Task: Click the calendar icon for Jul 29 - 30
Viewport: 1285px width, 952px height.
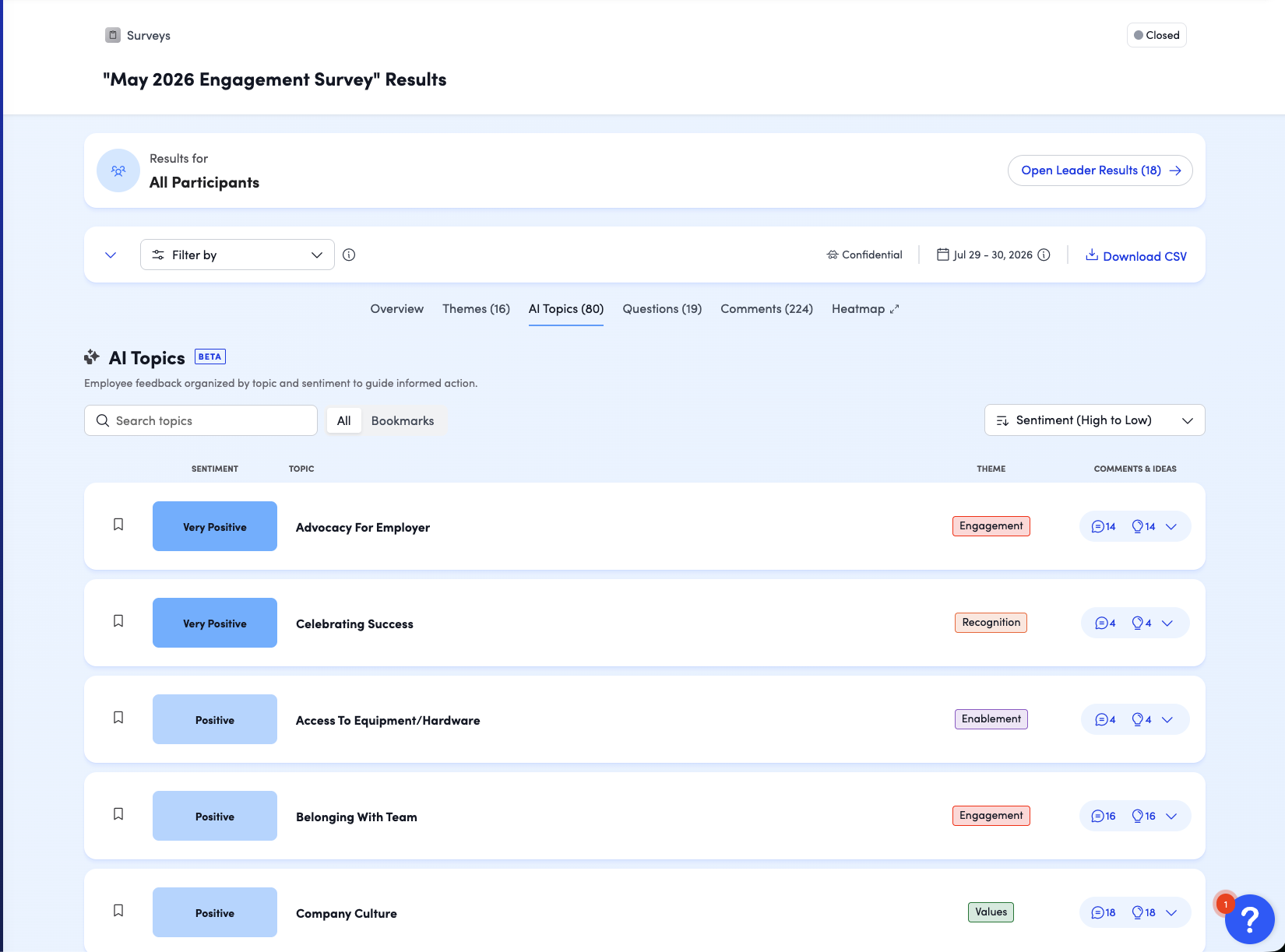Action: tap(942, 255)
